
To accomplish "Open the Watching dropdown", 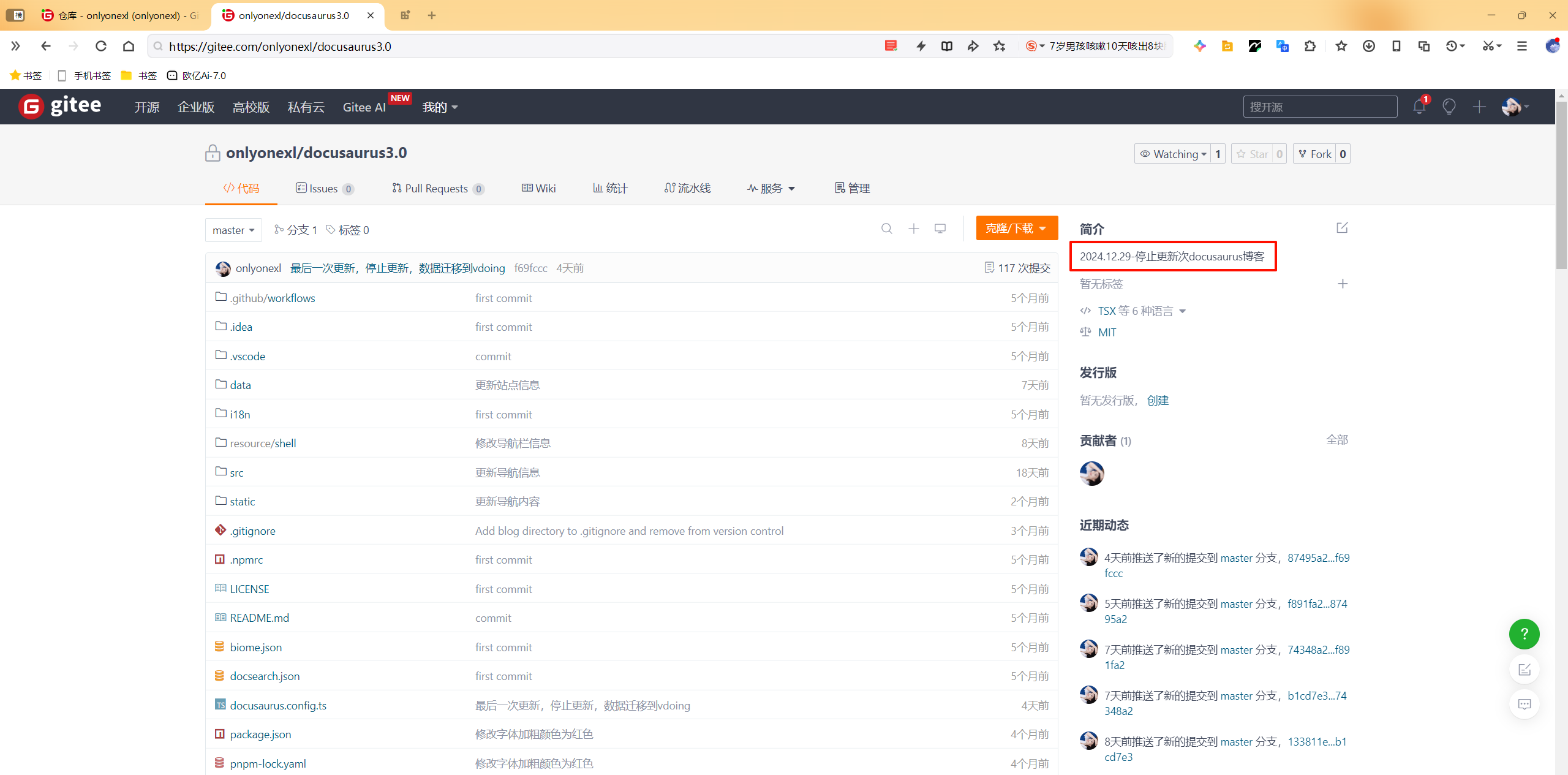I will 1173,154.
